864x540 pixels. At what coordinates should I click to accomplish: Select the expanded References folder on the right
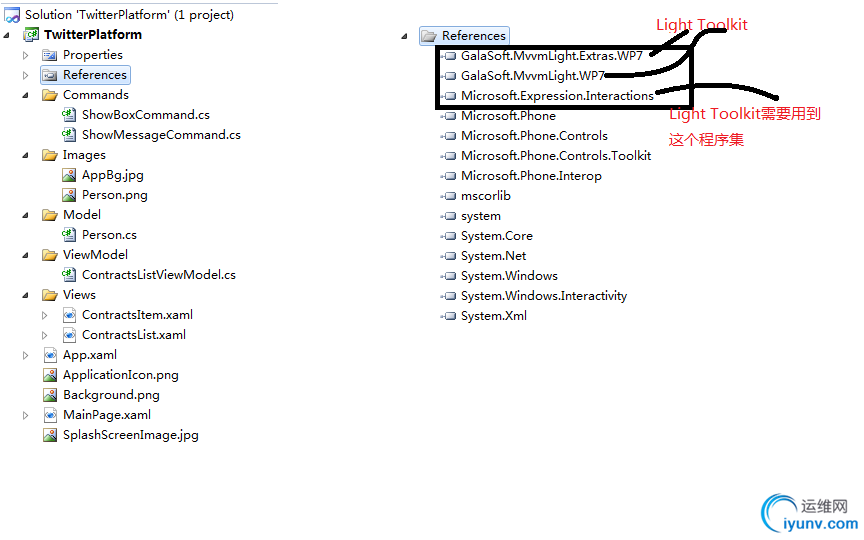pyautogui.click(x=464, y=36)
